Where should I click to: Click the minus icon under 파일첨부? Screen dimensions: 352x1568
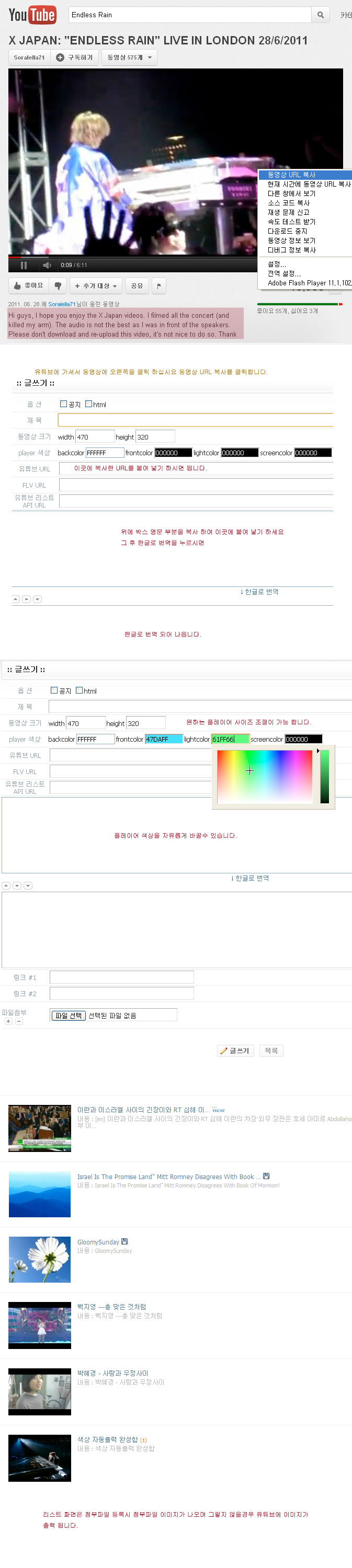click(19, 1022)
